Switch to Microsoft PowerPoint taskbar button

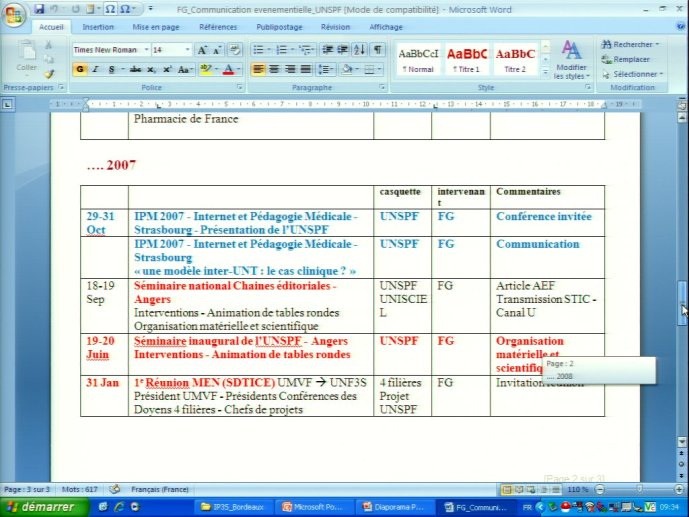pos(313,507)
